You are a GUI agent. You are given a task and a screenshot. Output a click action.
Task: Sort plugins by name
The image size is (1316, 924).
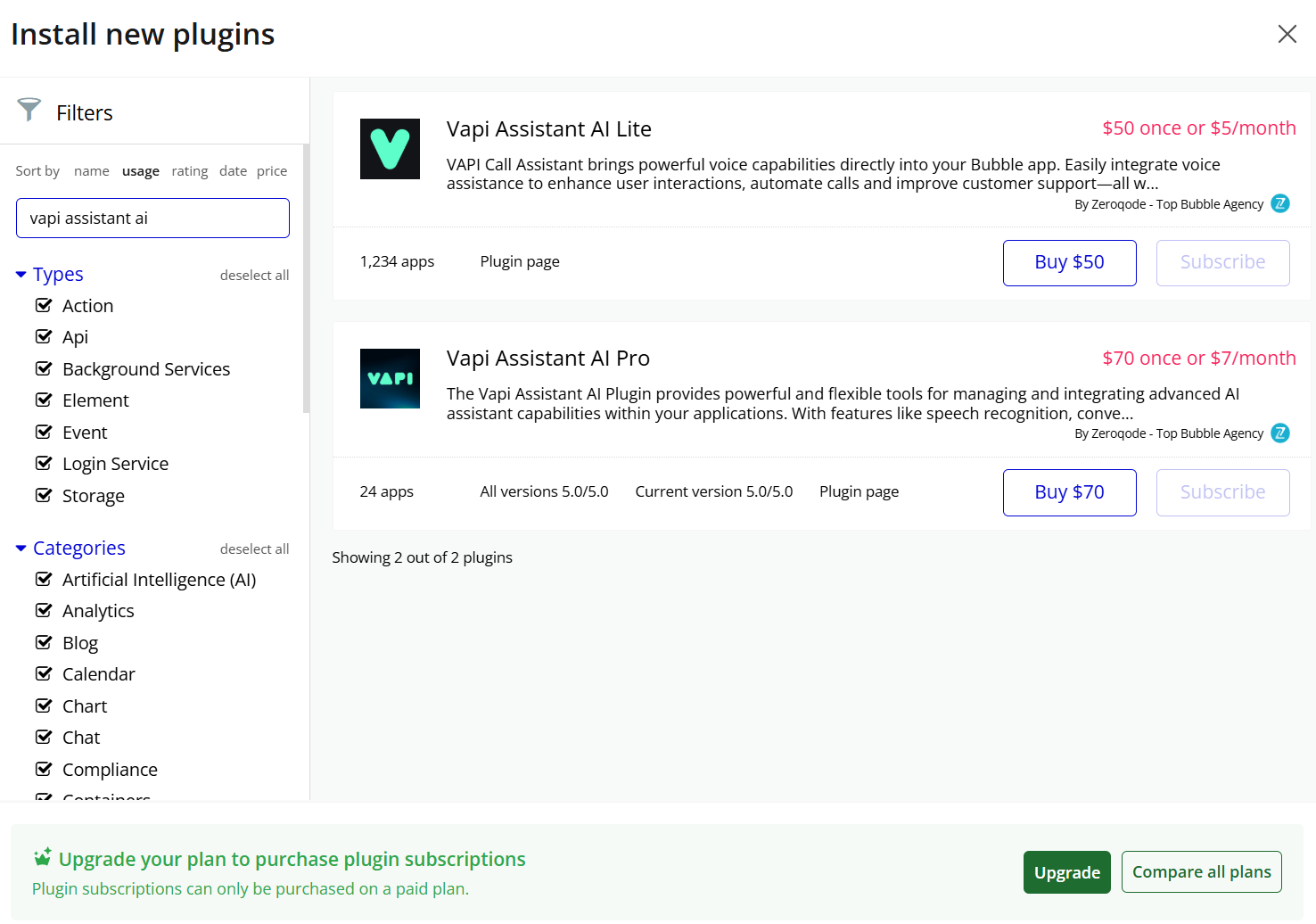92,171
